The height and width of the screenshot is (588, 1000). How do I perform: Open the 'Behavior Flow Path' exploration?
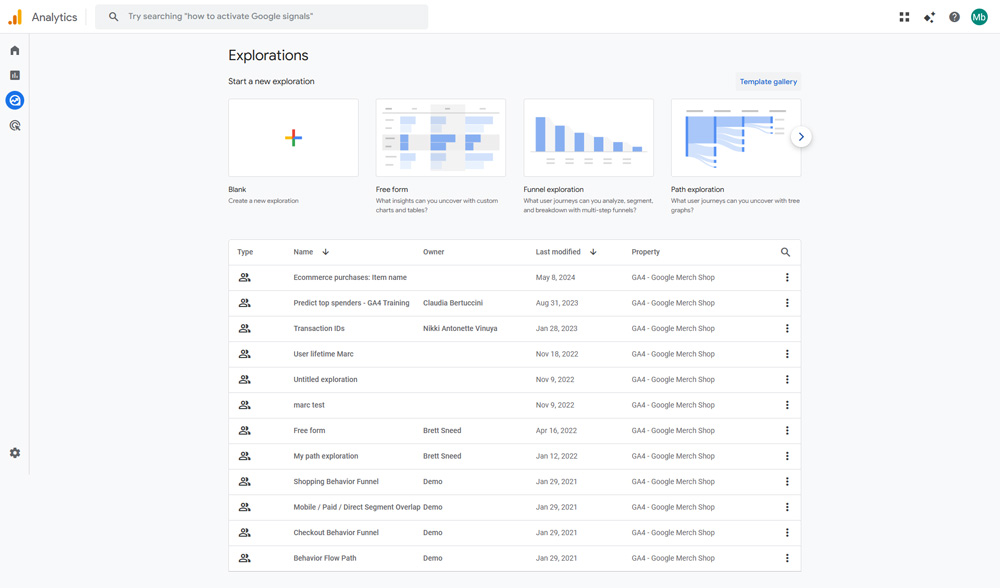(x=325, y=558)
